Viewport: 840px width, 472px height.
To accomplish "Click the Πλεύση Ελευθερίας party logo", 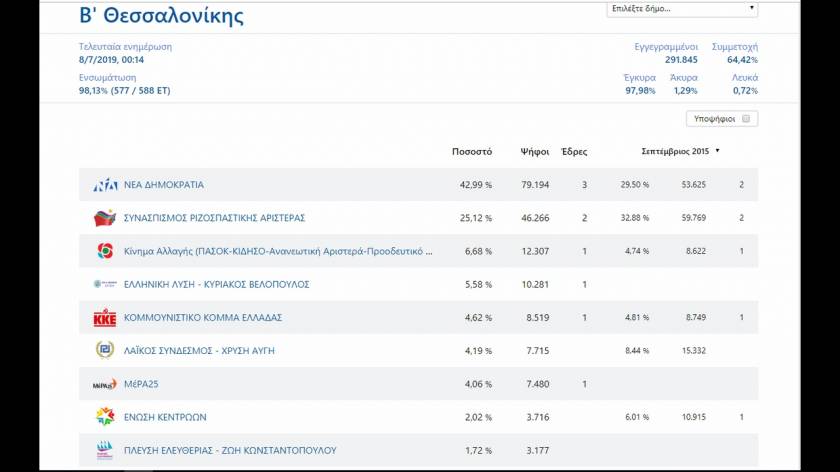I will [x=105, y=450].
